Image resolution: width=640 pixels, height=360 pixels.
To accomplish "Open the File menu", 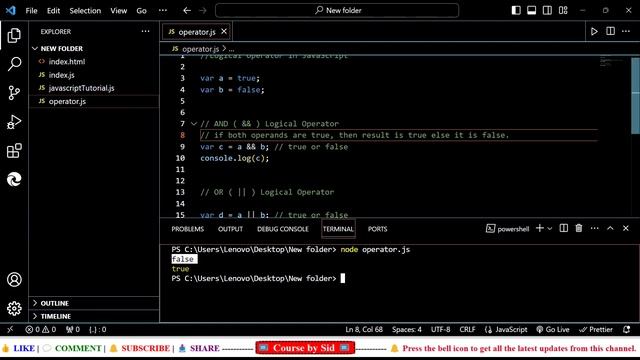I will [31, 11].
